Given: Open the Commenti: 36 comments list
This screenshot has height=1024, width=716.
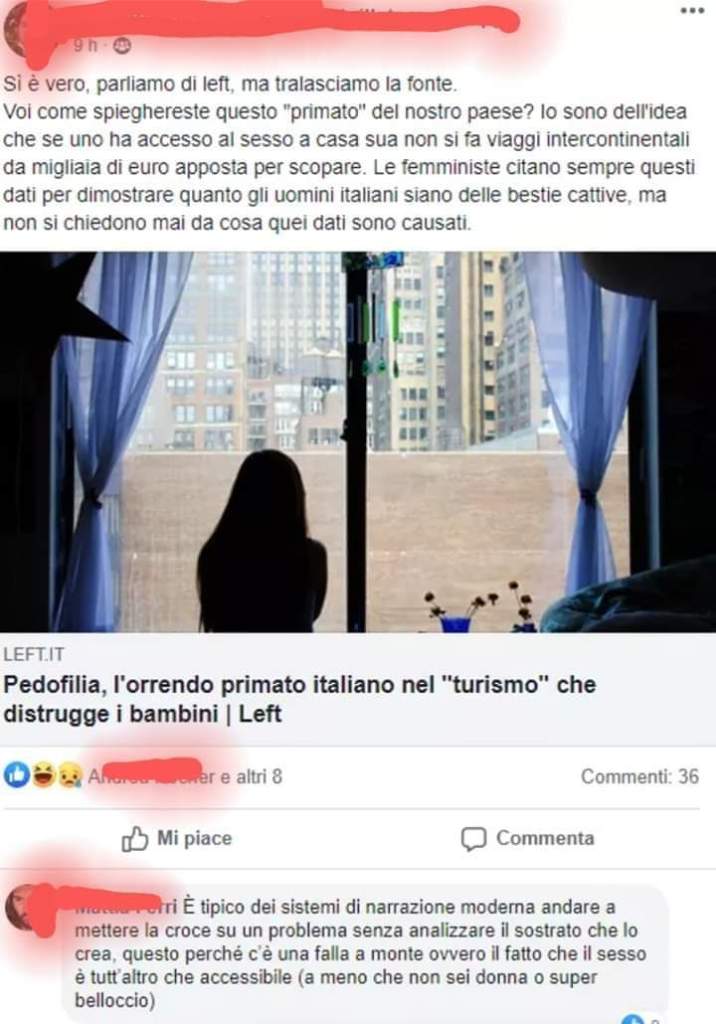Looking at the screenshot, I should 640,776.
